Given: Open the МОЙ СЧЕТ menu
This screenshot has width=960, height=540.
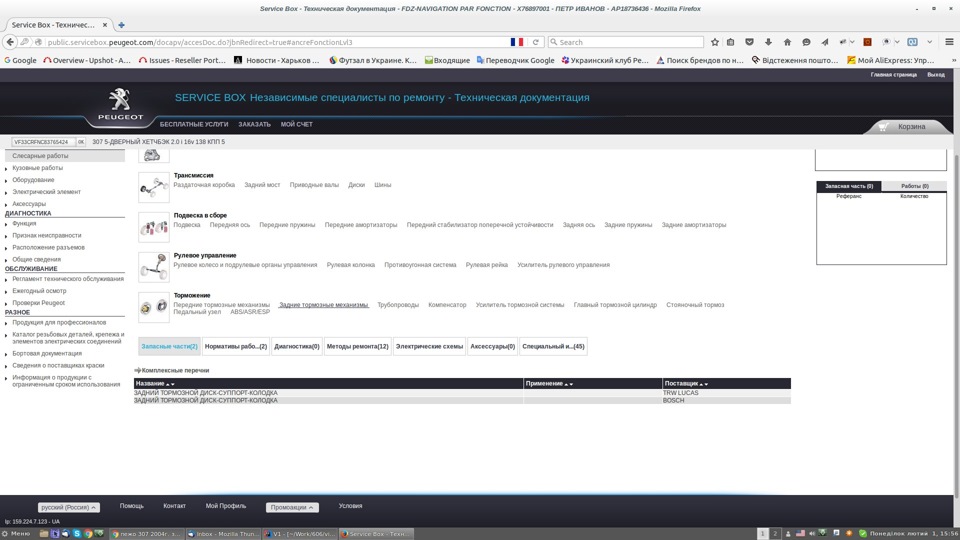Looking at the screenshot, I should coord(297,124).
